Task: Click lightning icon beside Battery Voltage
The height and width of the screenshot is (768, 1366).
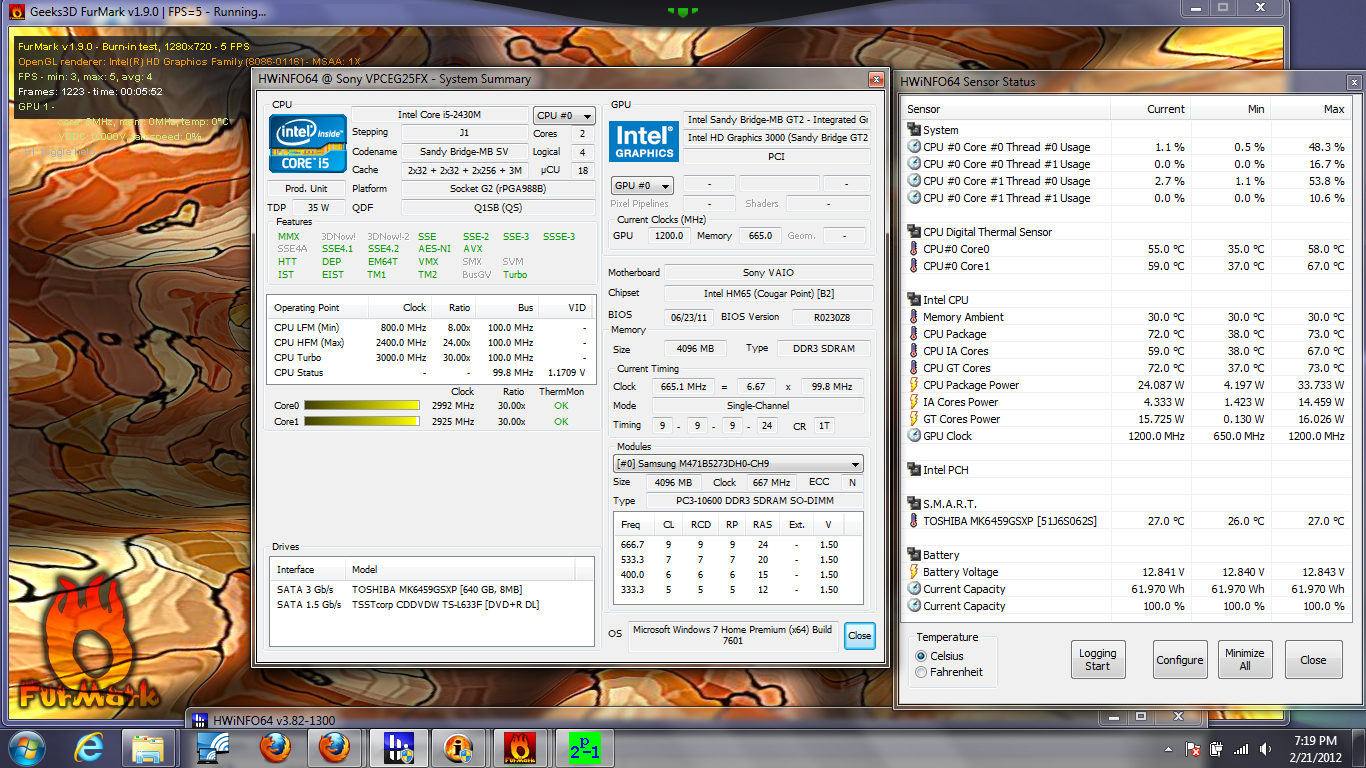Action: (x=914, y=572)
